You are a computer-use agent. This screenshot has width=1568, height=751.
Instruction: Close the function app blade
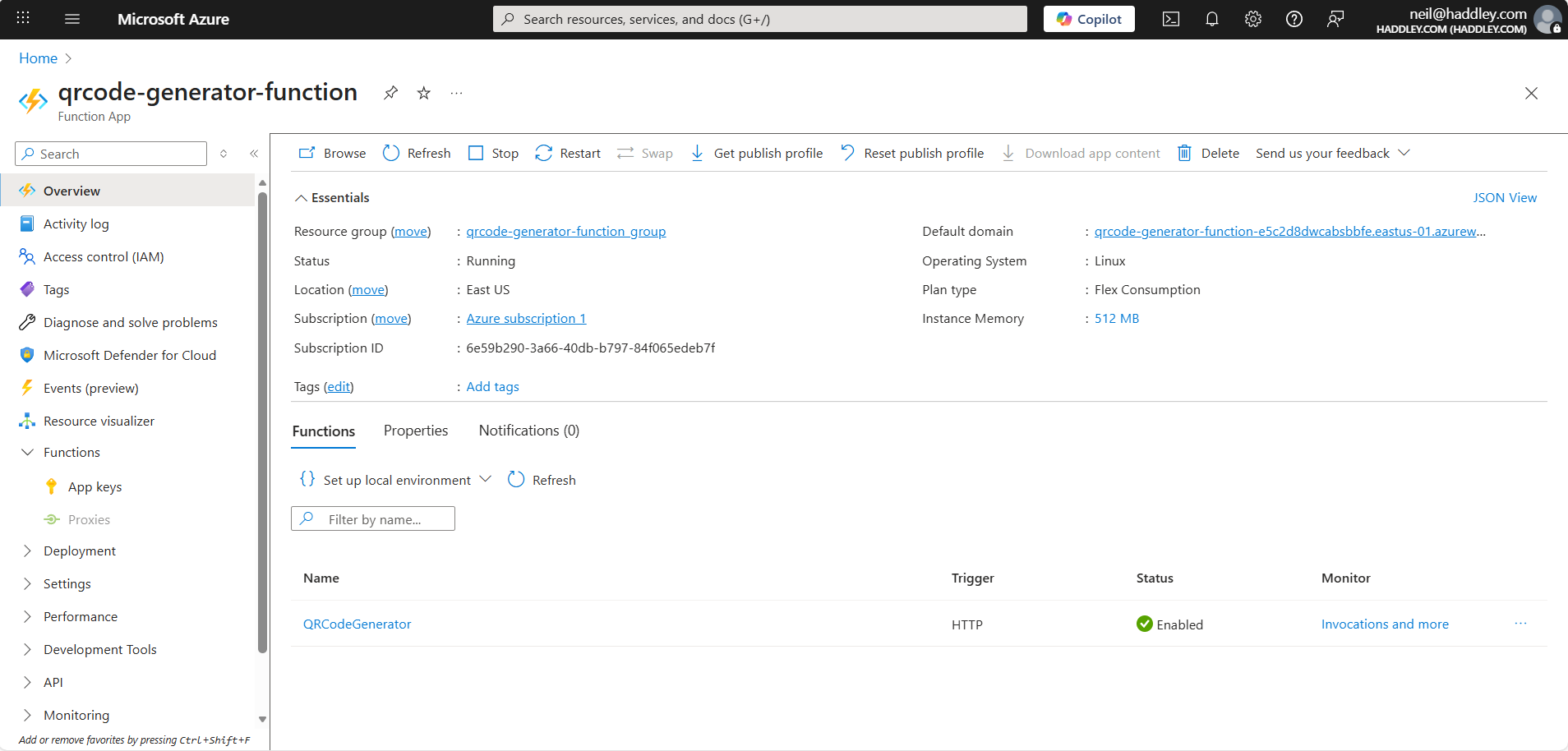click(x=1531, y=93)
